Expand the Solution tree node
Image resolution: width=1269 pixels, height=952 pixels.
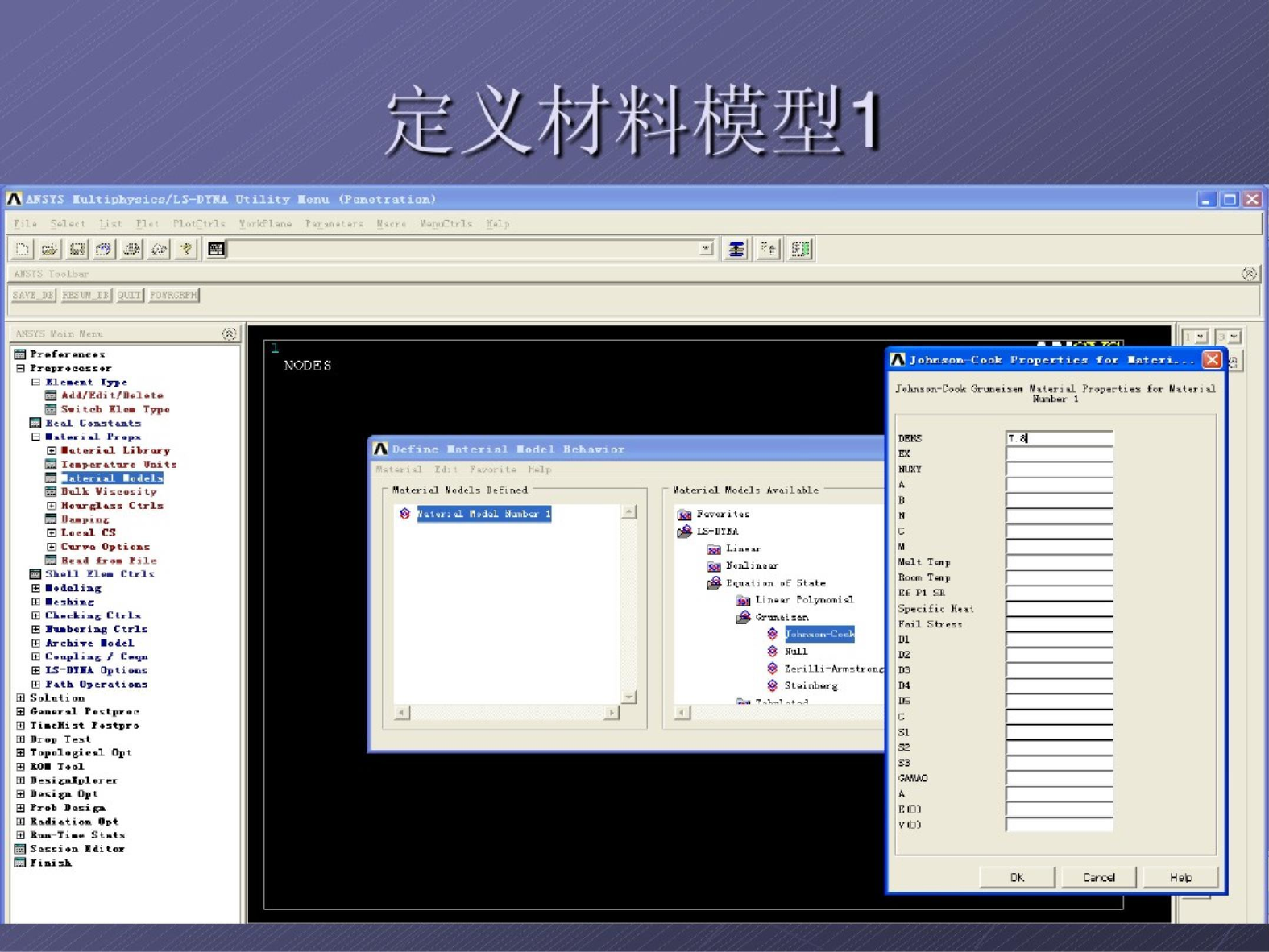(x=20, y=698)
